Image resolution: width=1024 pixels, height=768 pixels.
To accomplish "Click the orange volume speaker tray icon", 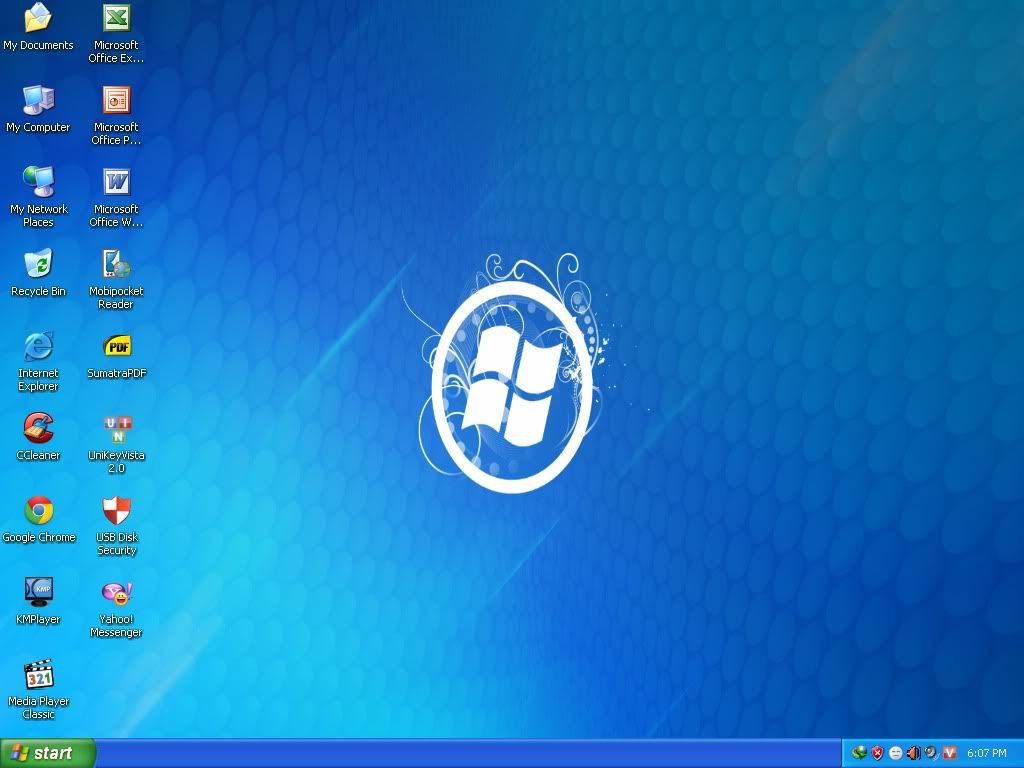I will coord(914,753).
